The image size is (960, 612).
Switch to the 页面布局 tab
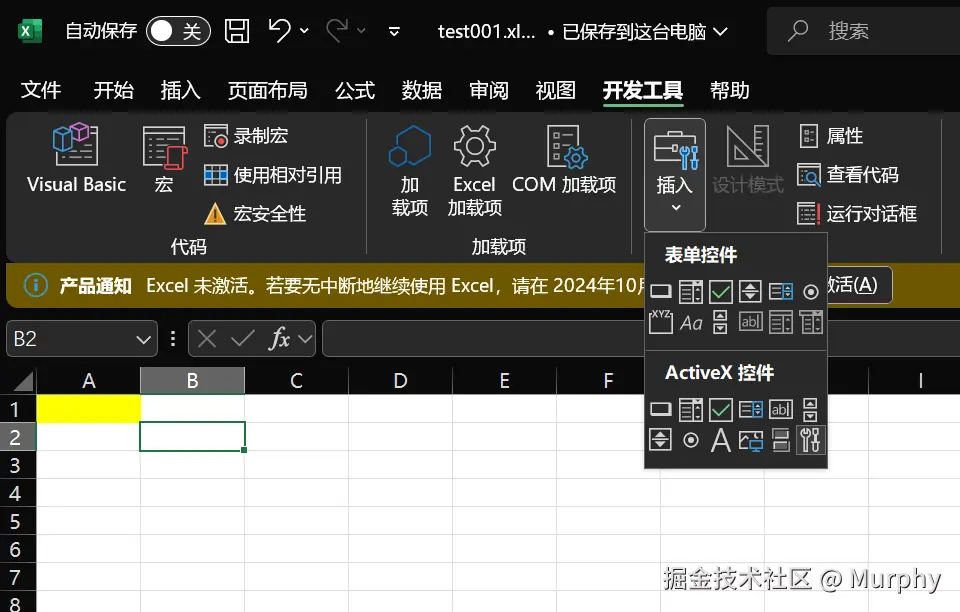pos(268,90)
